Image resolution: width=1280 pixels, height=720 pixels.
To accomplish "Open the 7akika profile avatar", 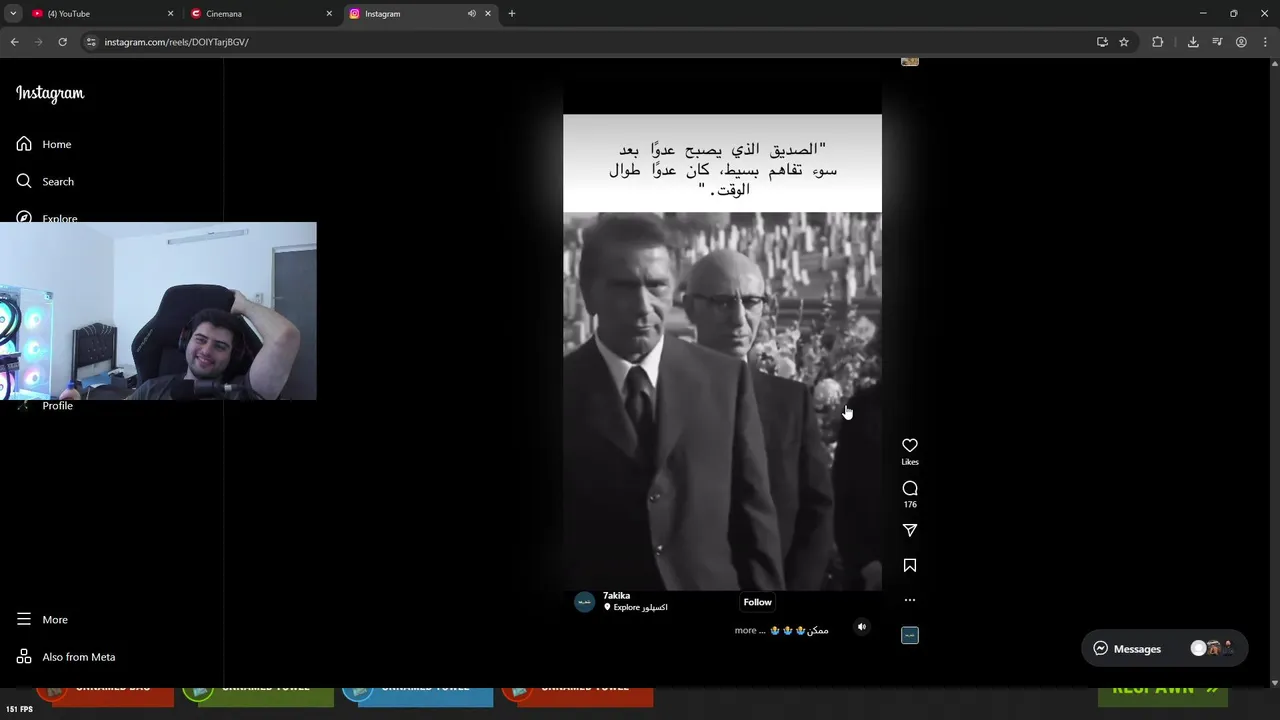I will point(585,602).
